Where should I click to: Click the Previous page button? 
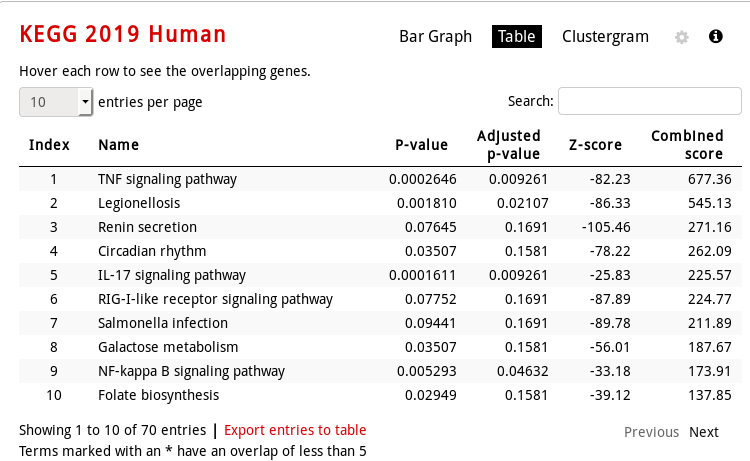point(651,432)
